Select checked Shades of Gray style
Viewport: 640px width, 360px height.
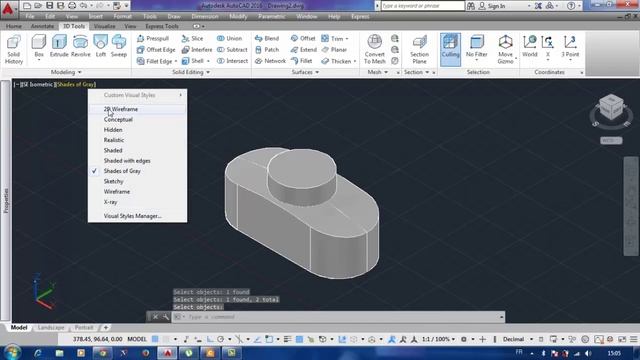[138, 171]
